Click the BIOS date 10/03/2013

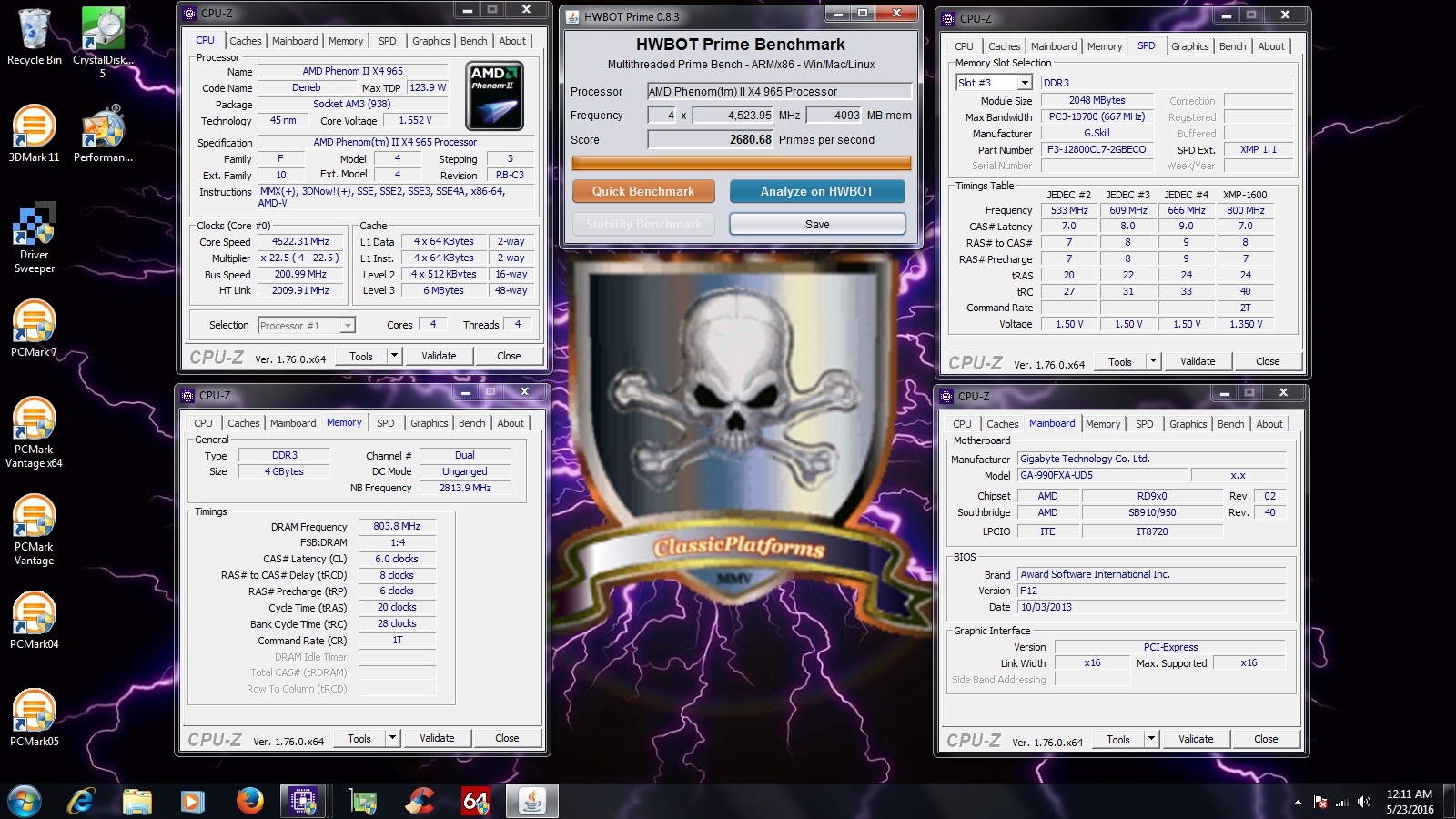tap(1151, 607)
